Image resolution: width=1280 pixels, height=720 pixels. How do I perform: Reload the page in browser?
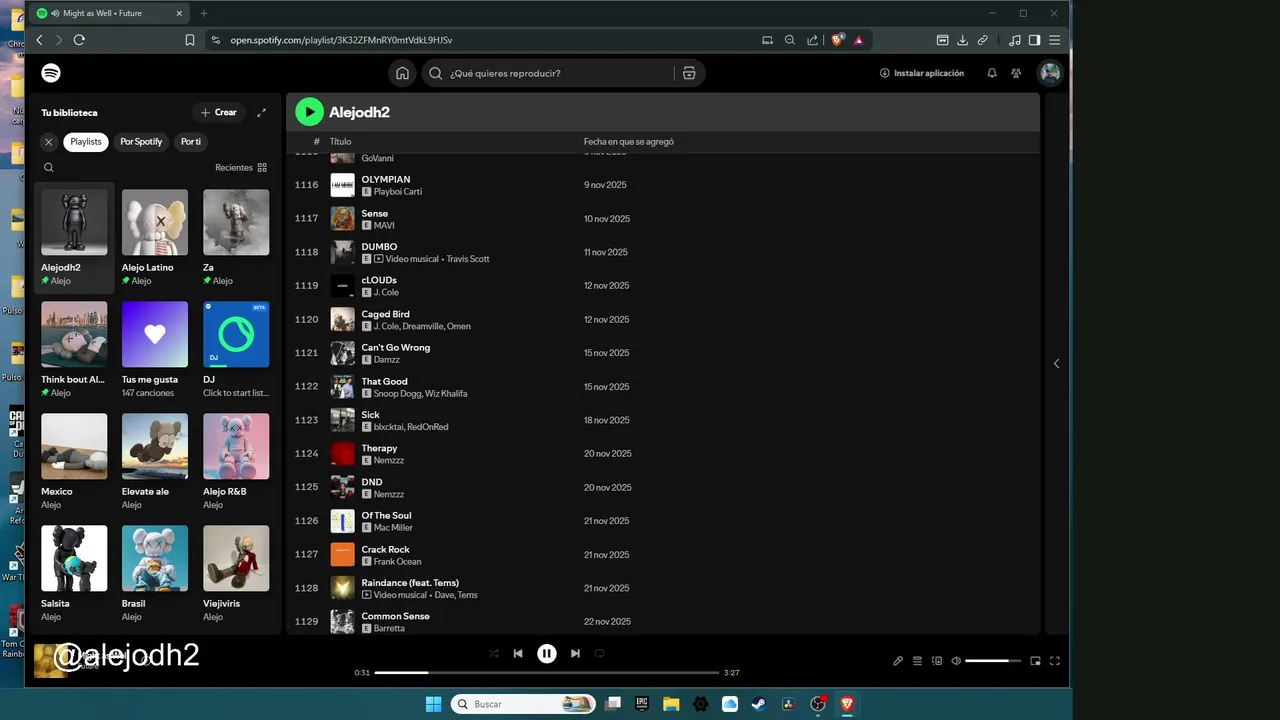(79, 40)
